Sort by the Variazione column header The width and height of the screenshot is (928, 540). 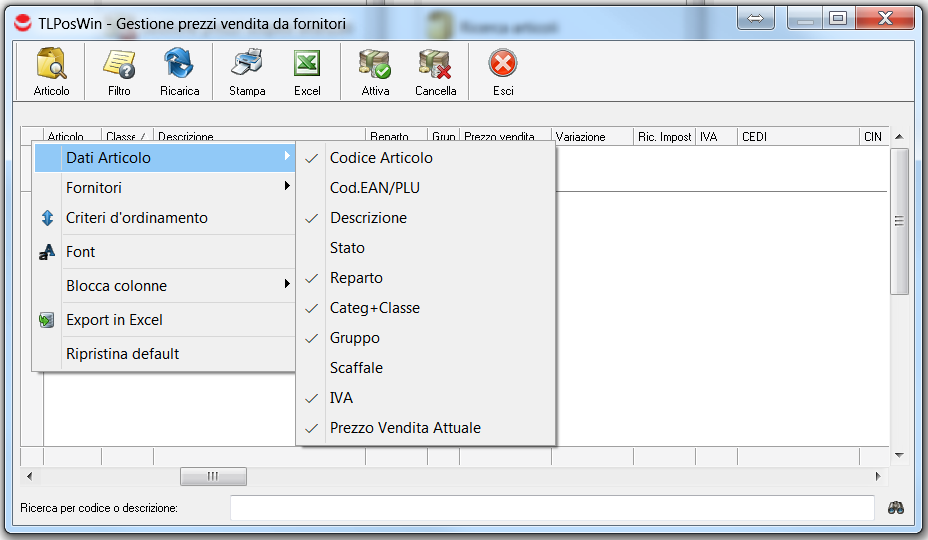coord(593,137)
